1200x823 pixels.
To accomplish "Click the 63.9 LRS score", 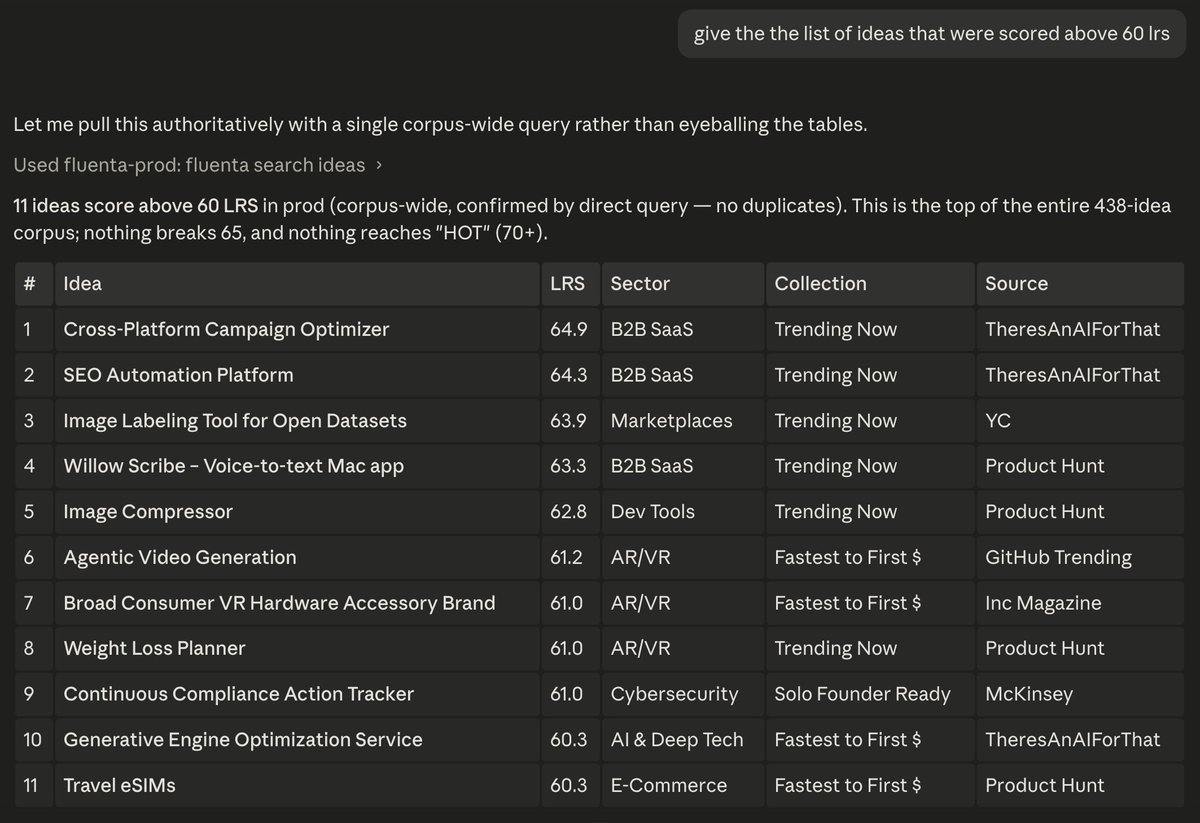I will (x=569, y=421).
